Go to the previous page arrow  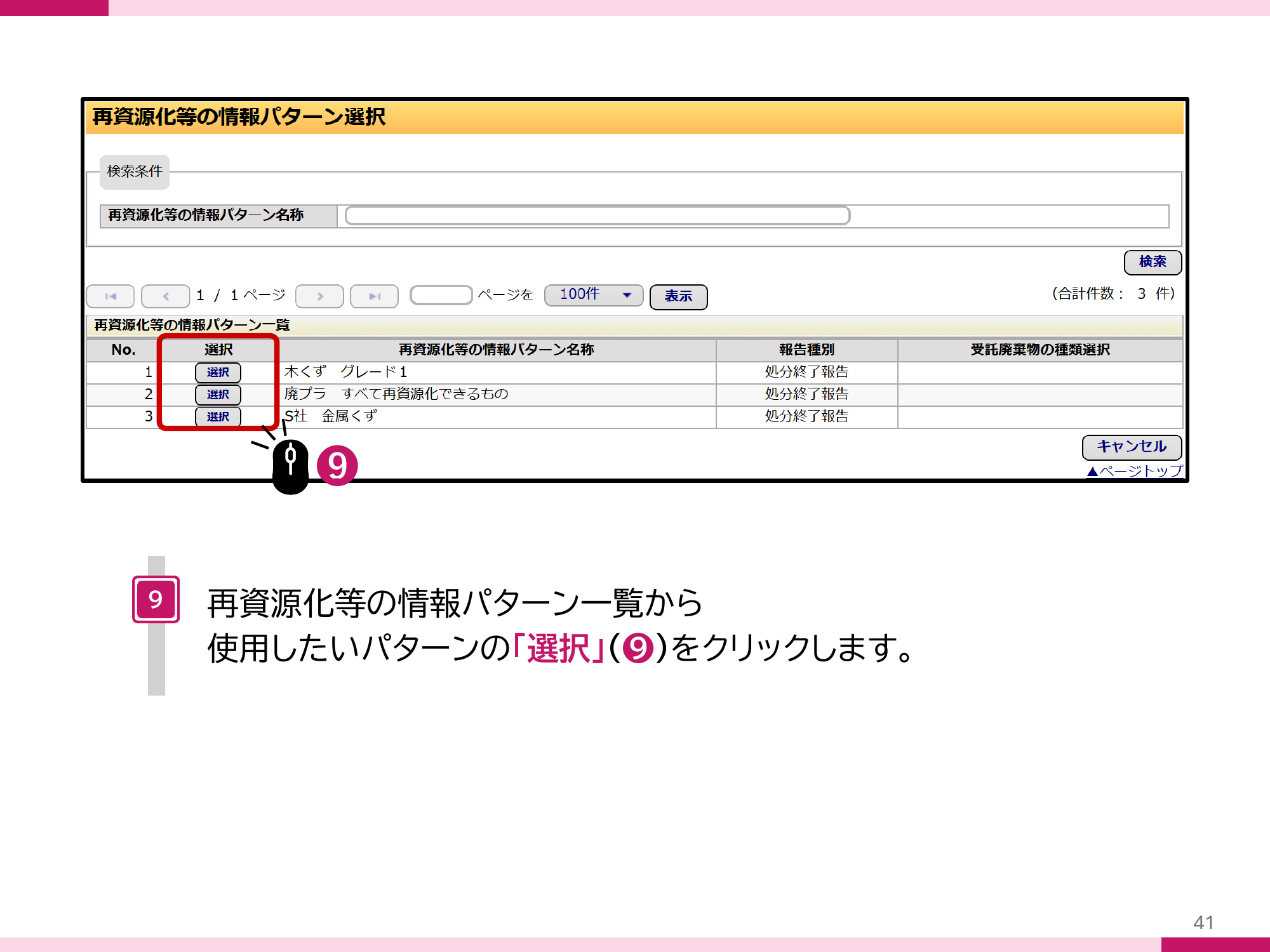point(166,296)
